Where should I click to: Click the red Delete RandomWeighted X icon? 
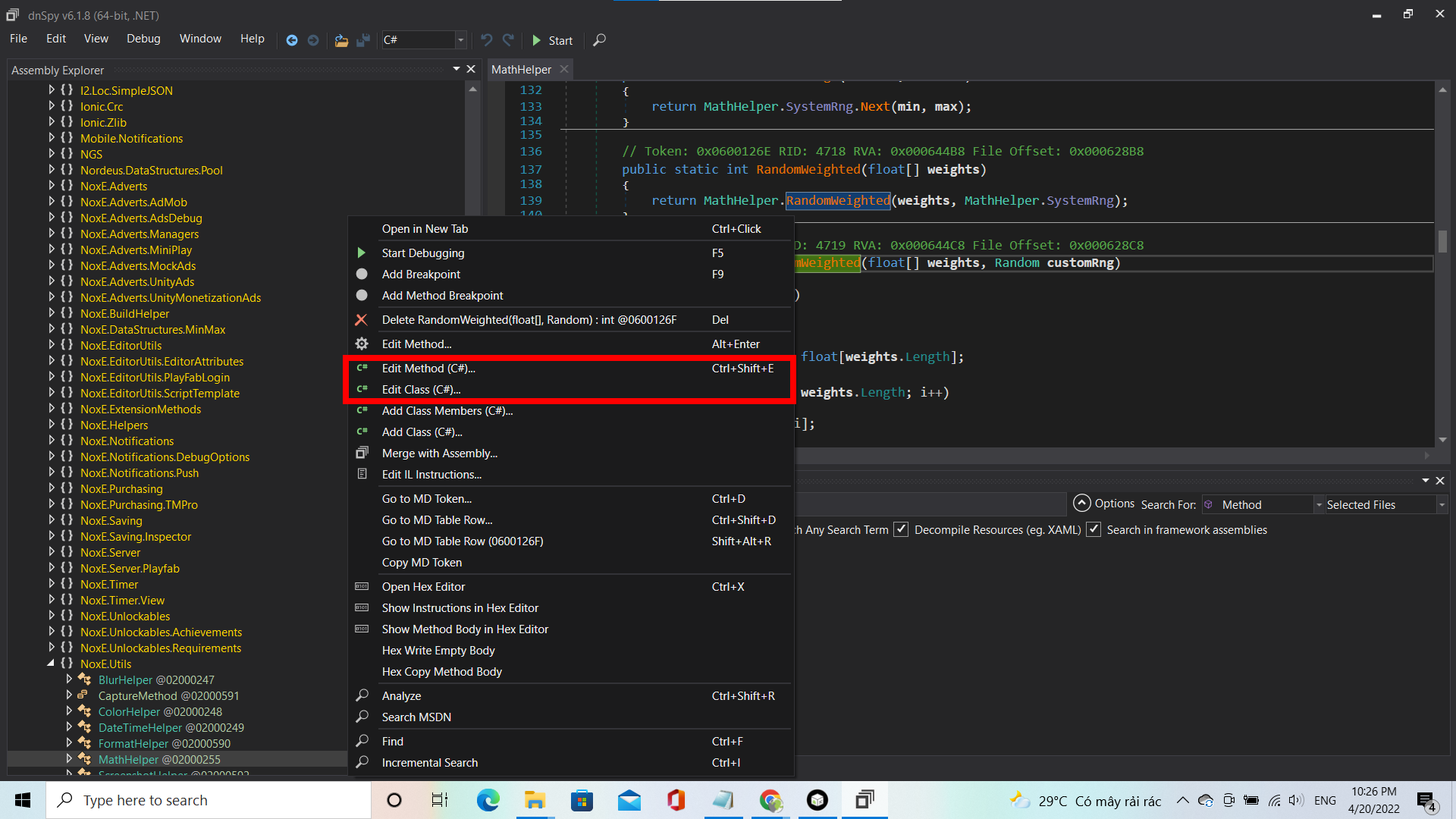[362, 320]
